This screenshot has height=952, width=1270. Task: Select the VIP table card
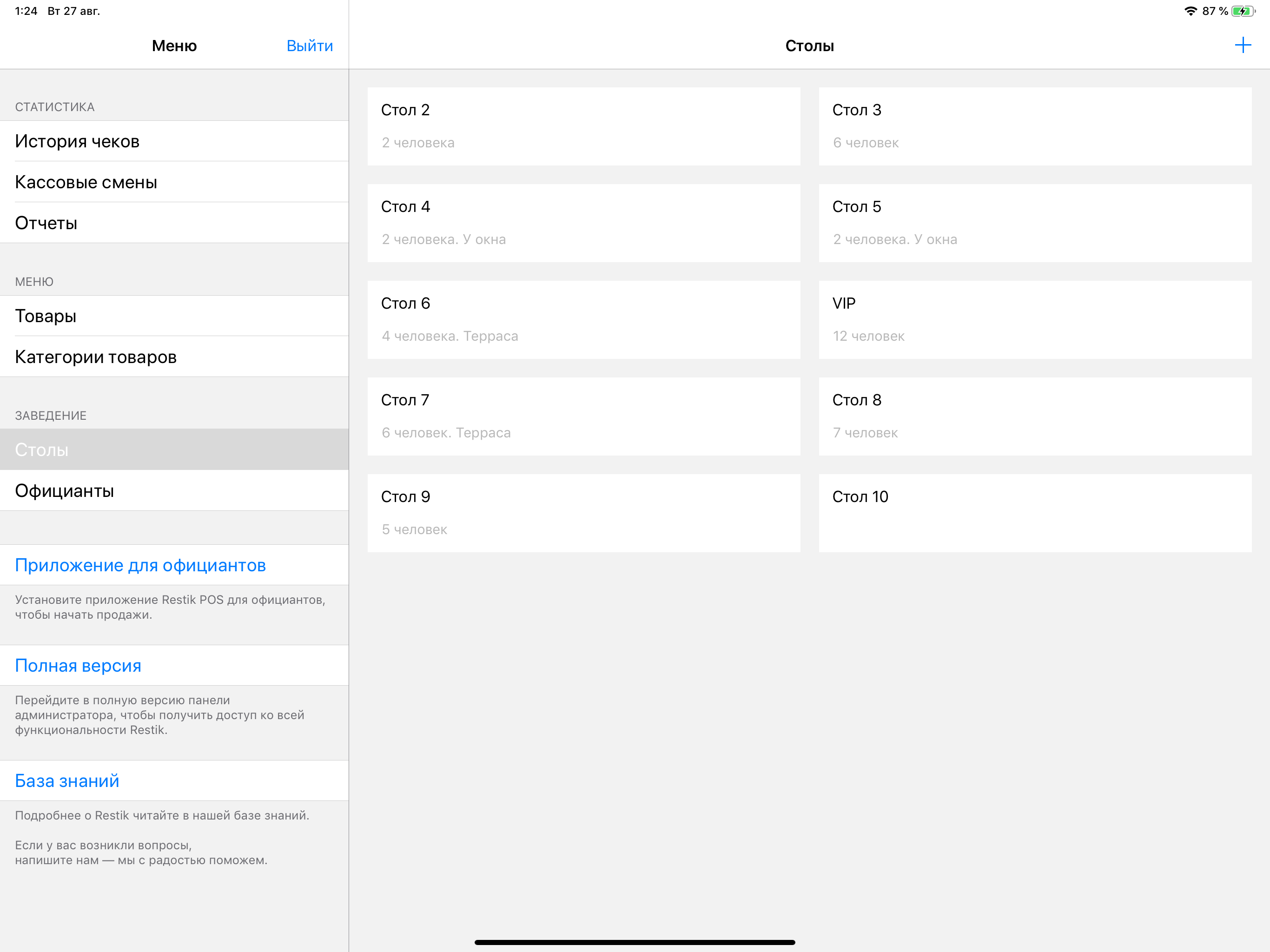point(1035,320)
